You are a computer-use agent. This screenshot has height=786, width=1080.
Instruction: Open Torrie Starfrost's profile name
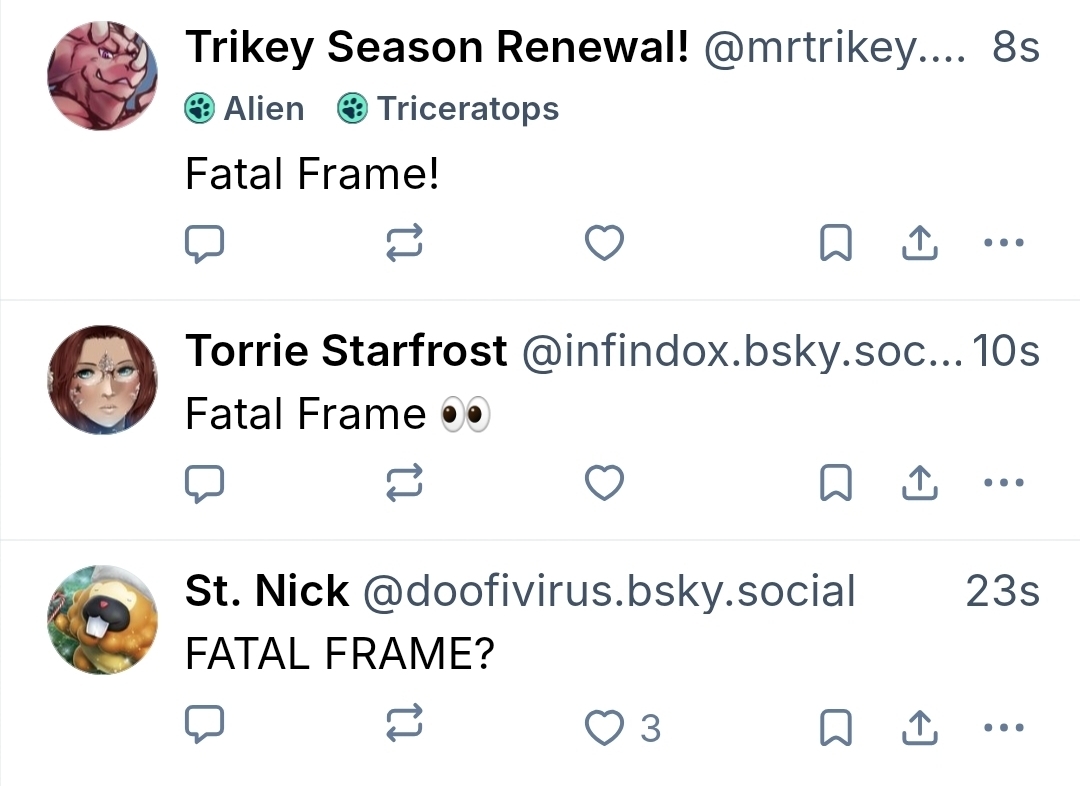346,351
